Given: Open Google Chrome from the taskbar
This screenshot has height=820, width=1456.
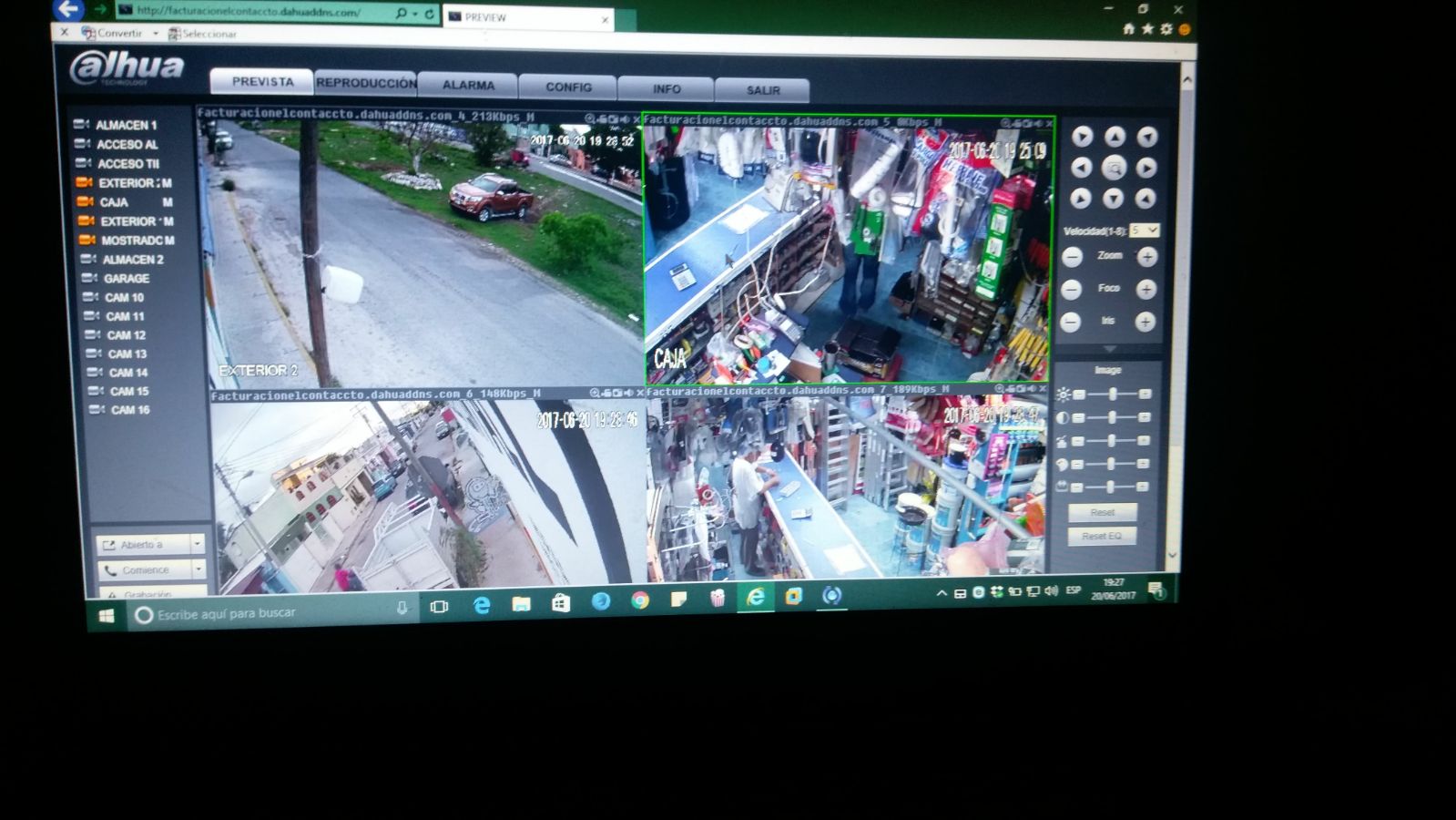Looking at the screenshot, I should point(640,600).
